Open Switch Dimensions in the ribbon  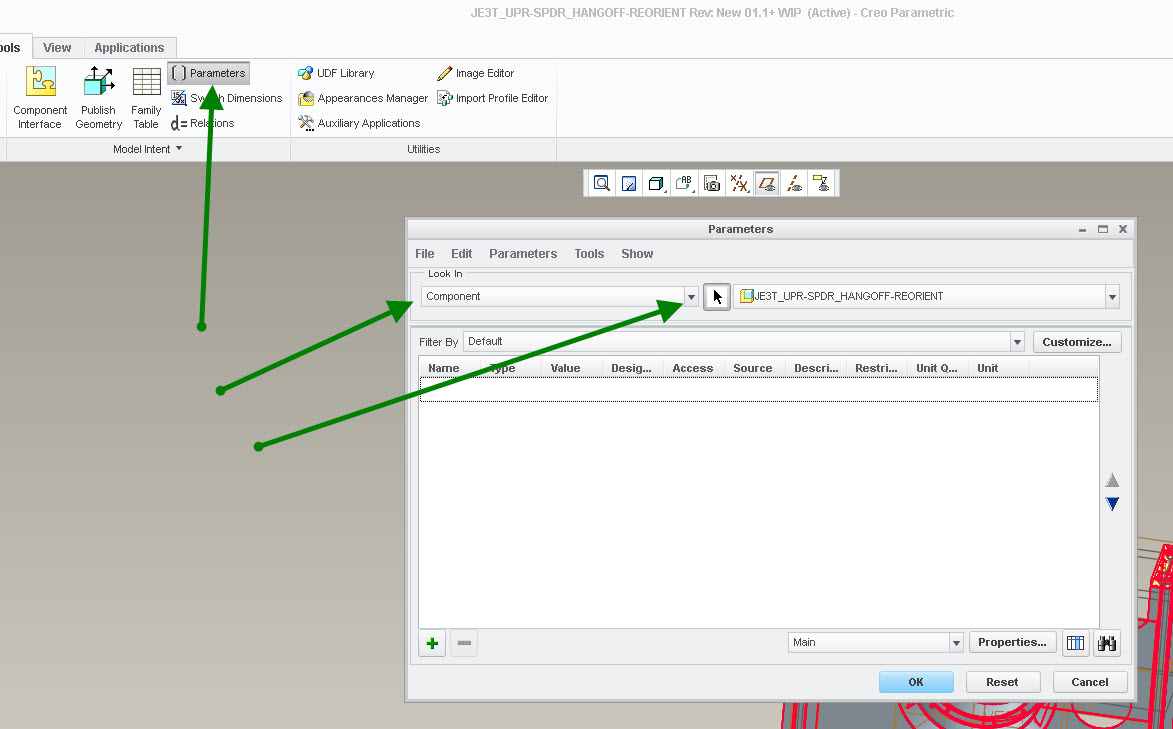pyautogui.click(x=227, y=98)
